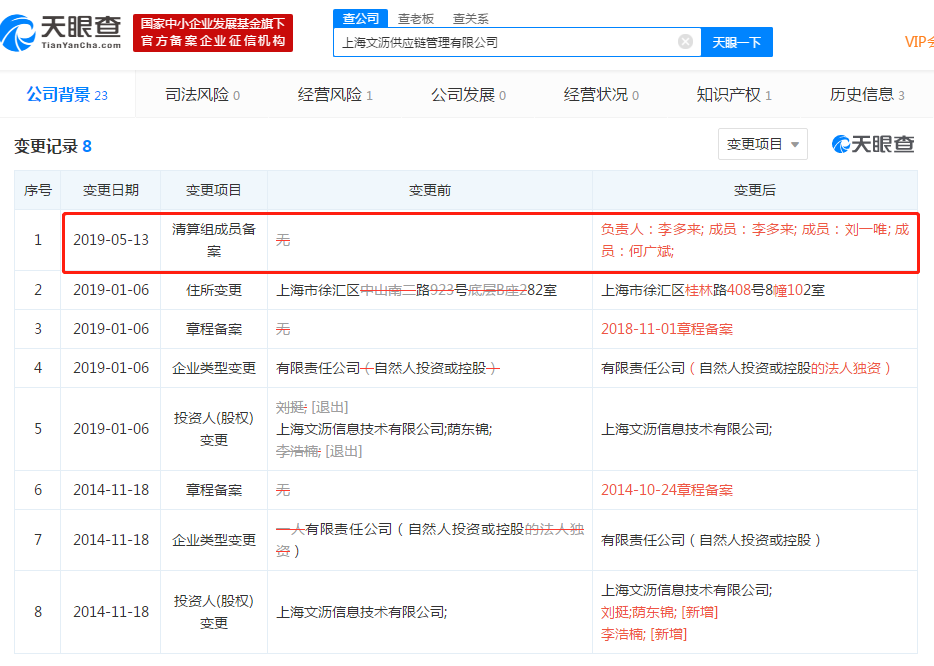Select the 查公司 search tab
This screenshot has height=666, width=934.
click(360, 18)
